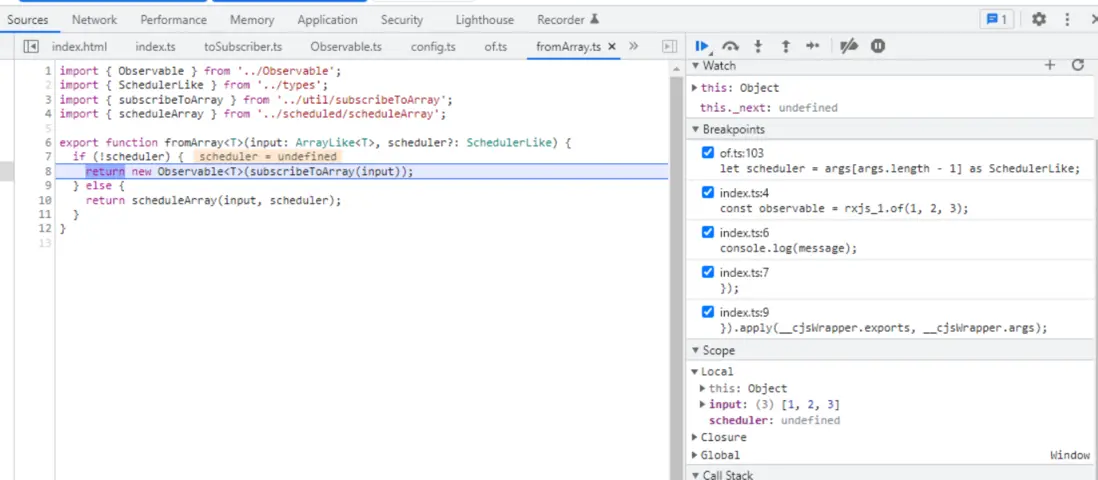Deactivate all breakpoints icon
Viewport: 1098px width, 480px height.
click(x=849, y=46)
